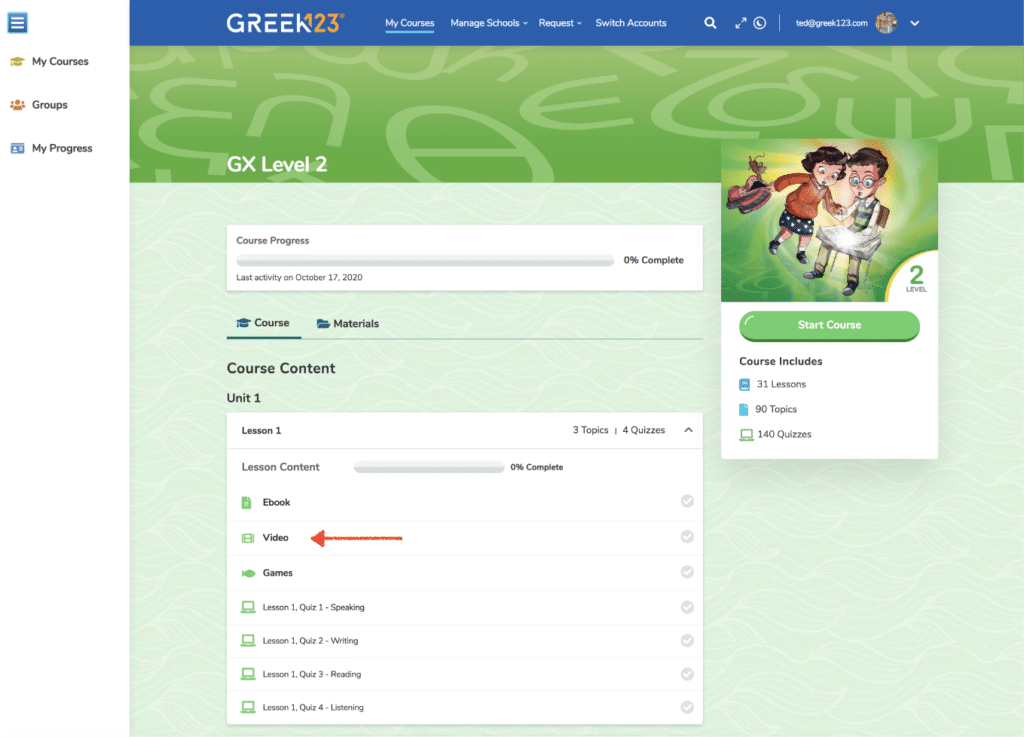This screenshot has width=1024, height=737.
Task: Click 'Last activity on October 17, 2020' text
Action: coord(299,277)
